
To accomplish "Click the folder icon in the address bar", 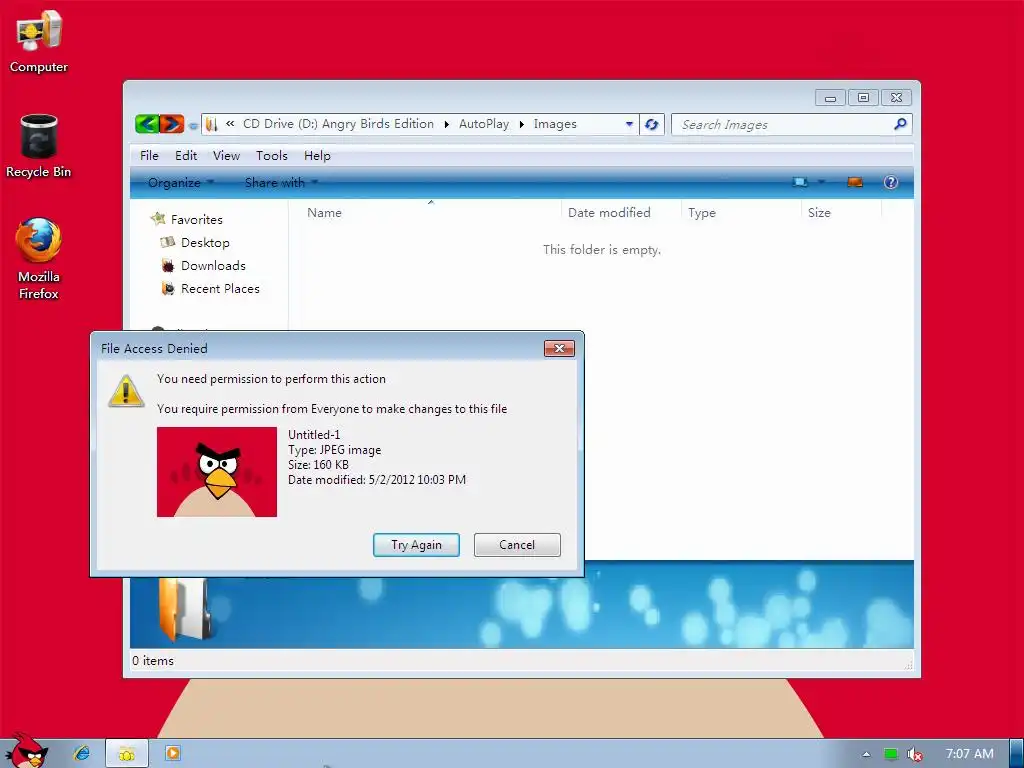I will click(x=211, y=124).
